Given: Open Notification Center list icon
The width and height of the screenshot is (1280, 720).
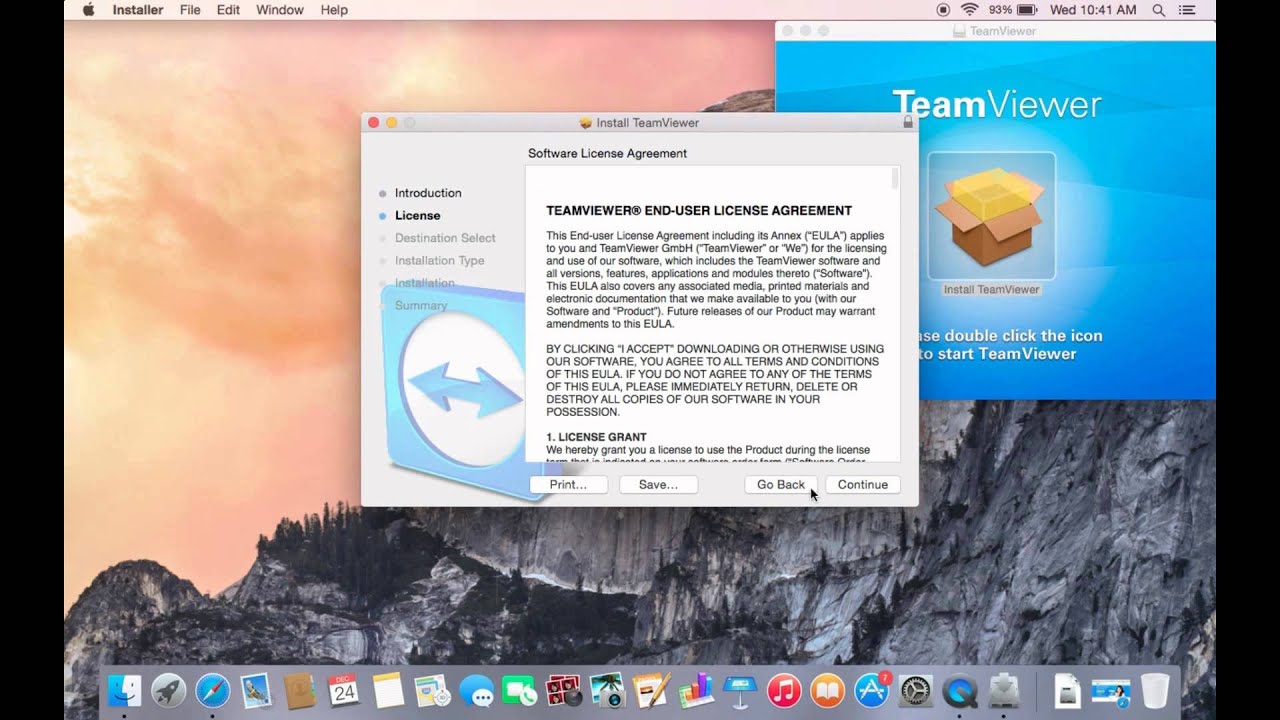Looking at the screenshot, I should pos(1187,10).
